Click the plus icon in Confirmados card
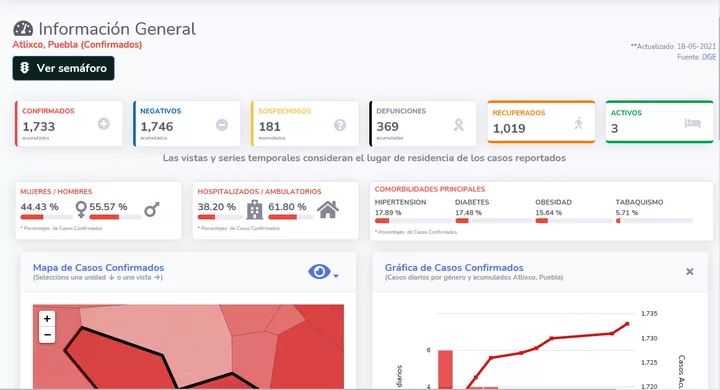The height and width of the screenshot is (390, 720). point(104,124)
